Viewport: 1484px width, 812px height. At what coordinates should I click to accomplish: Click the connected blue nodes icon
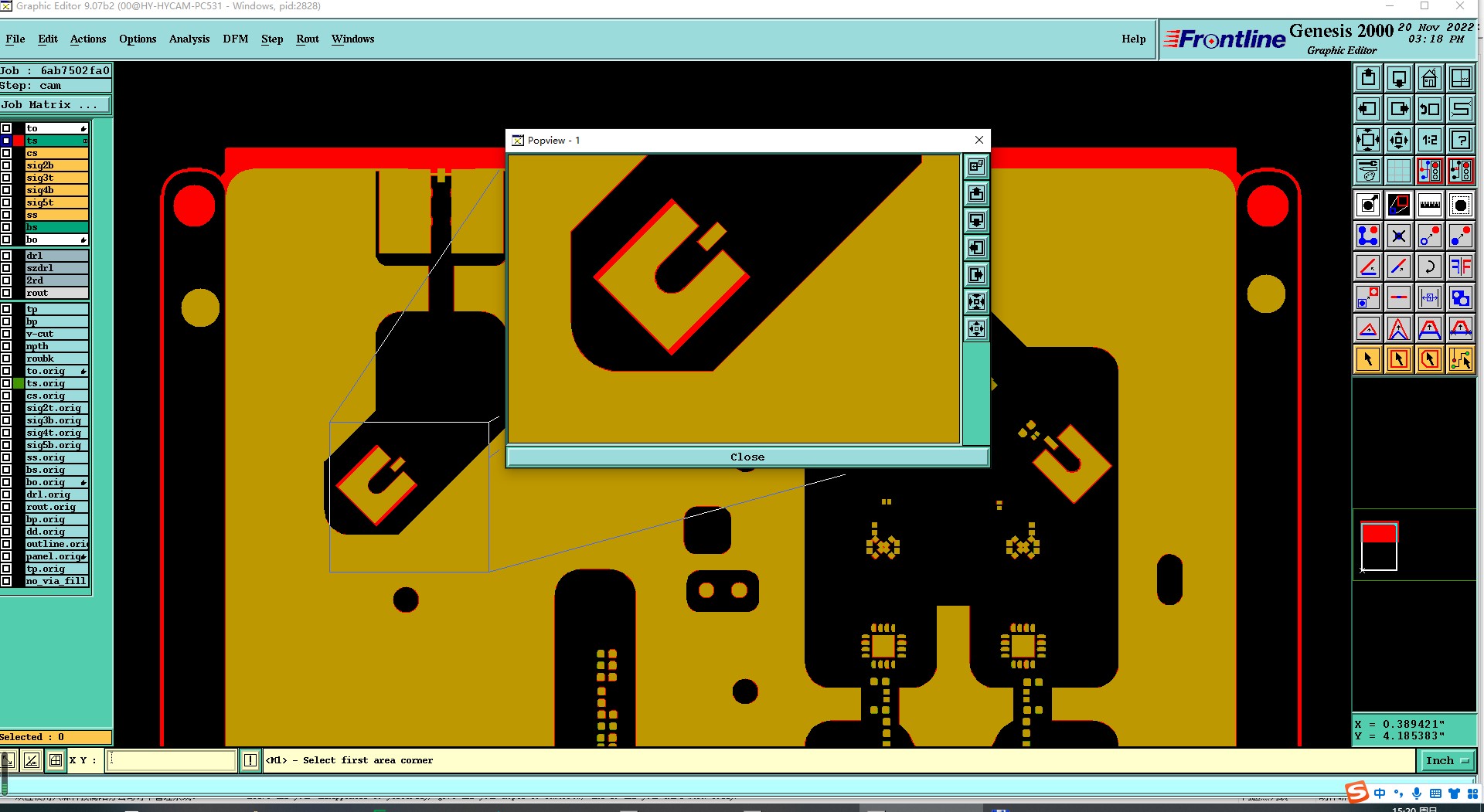tap(1368, 236)
